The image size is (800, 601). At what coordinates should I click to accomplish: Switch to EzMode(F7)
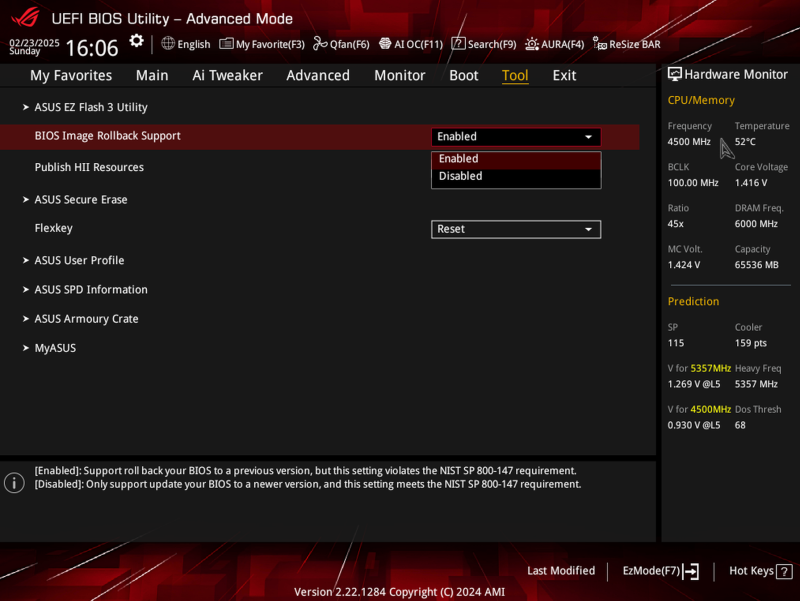click(661, 571)
